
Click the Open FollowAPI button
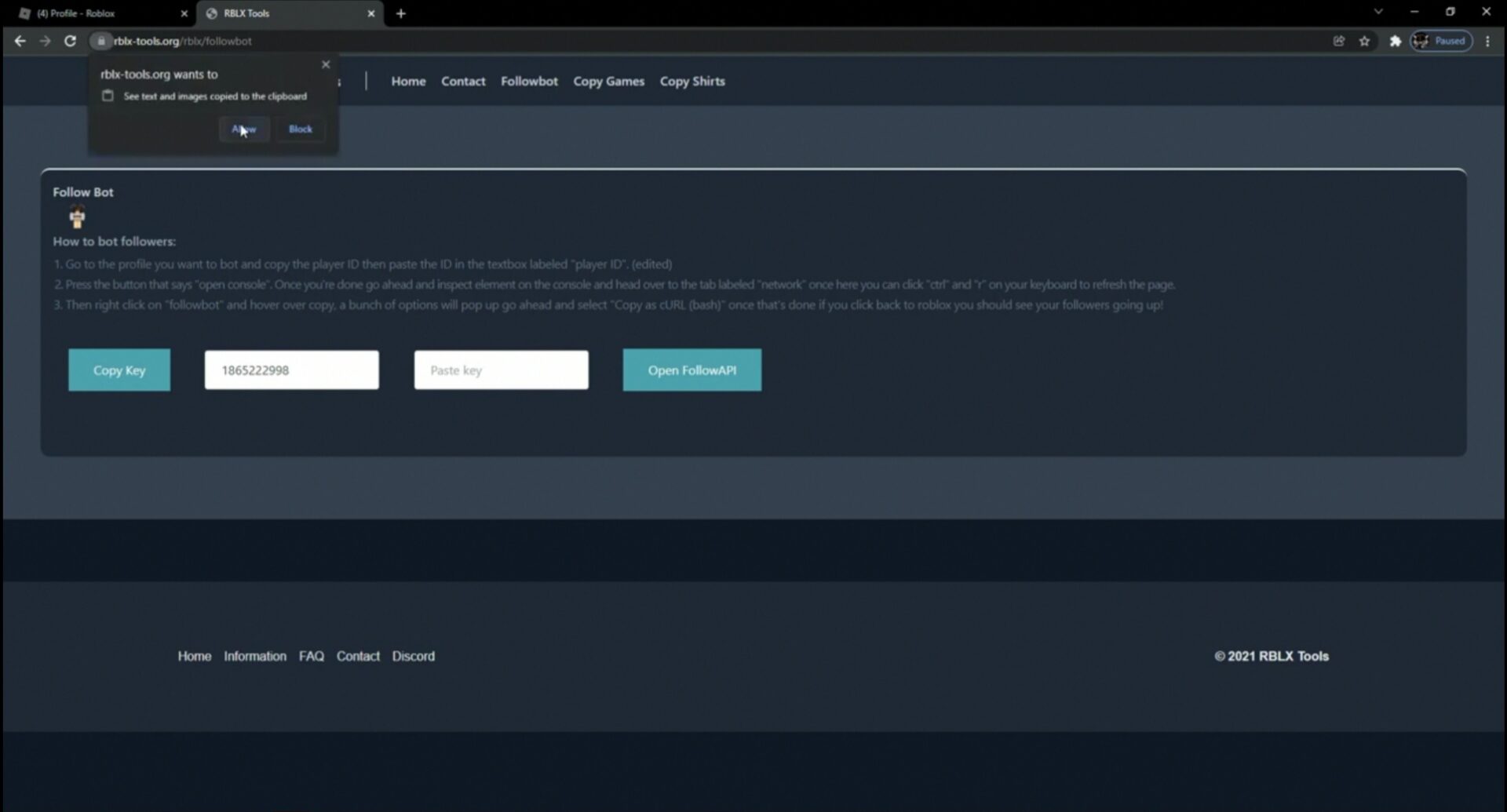tap(691, 370)
